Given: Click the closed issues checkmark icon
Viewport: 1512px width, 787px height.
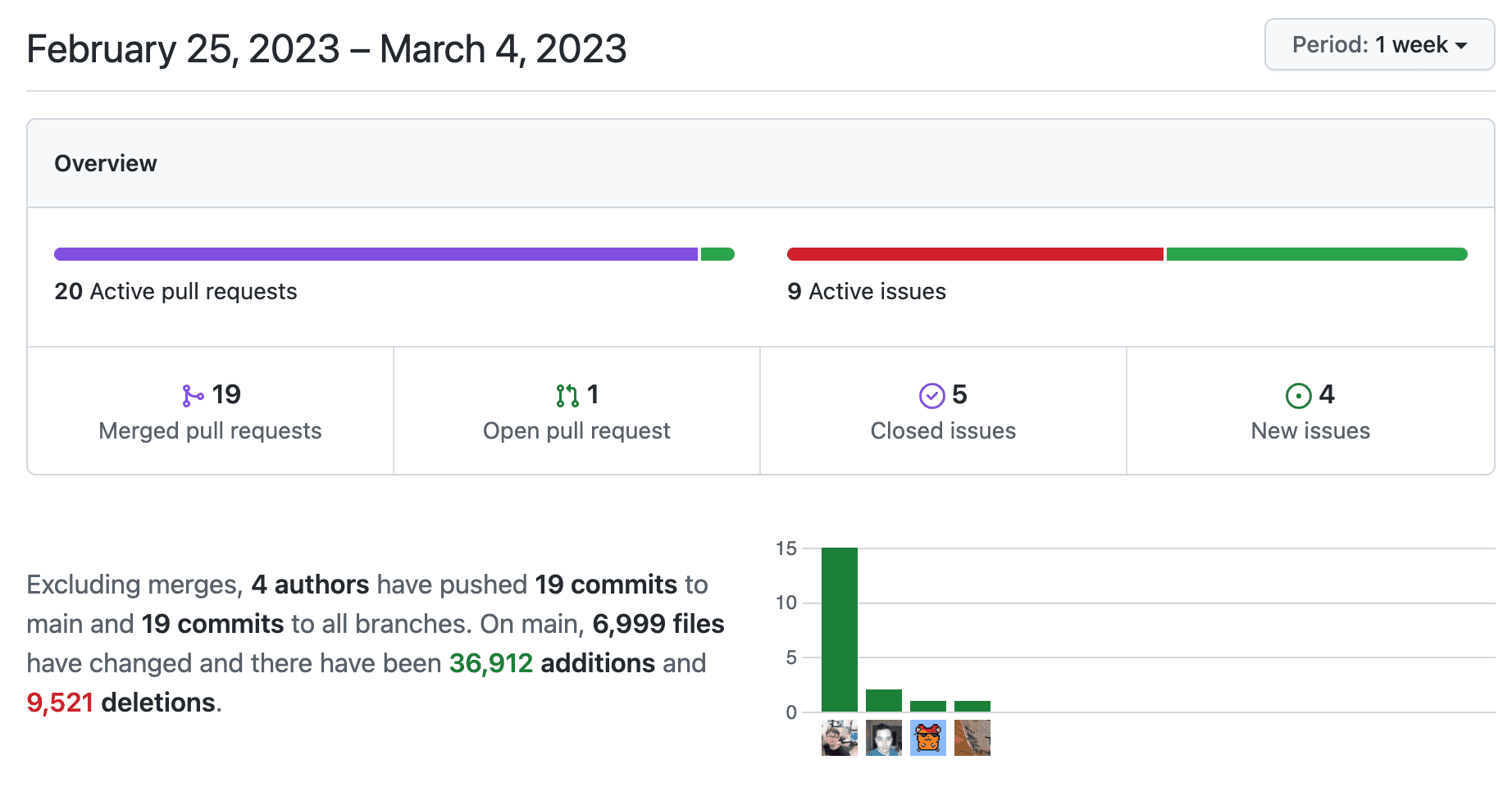Looking at the screenshot, I should 931,394.
